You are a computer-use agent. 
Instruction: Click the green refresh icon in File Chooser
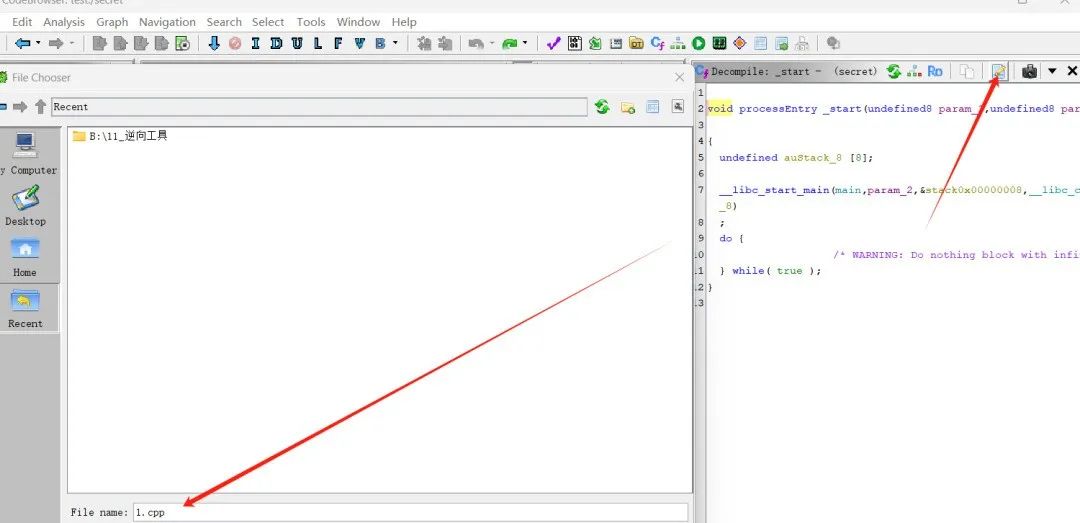pos(602,107)
